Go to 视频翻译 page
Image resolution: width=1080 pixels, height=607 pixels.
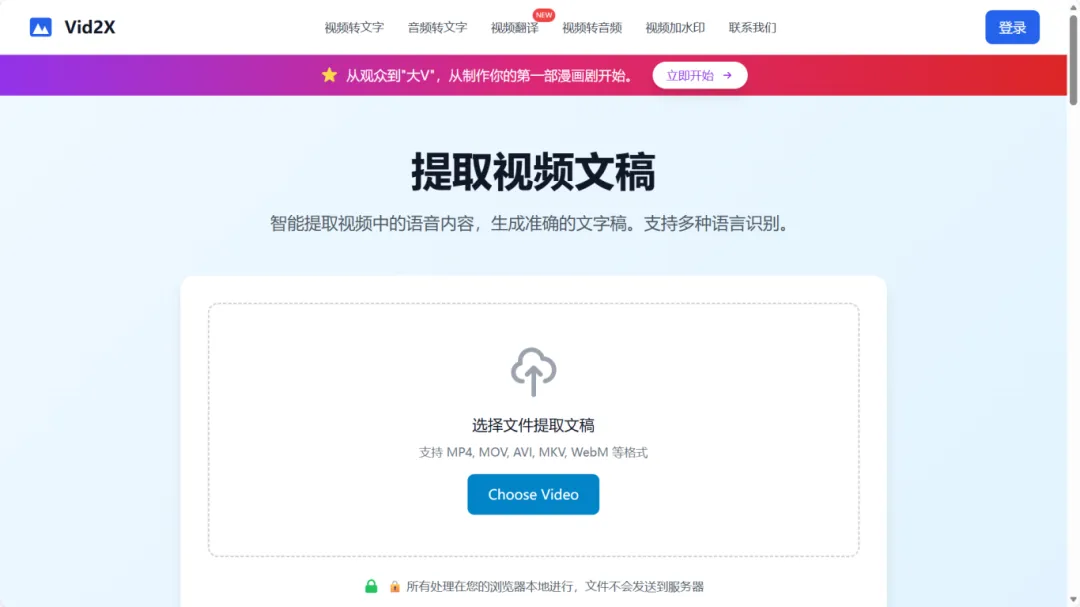point(515,28)
